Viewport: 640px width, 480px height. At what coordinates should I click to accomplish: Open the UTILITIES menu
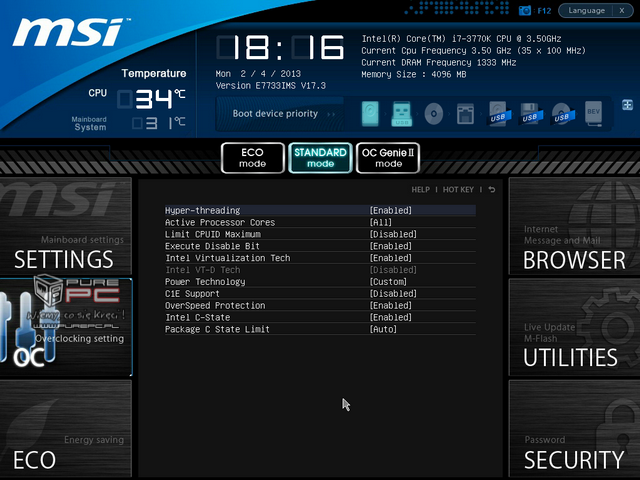click(574, 327)
